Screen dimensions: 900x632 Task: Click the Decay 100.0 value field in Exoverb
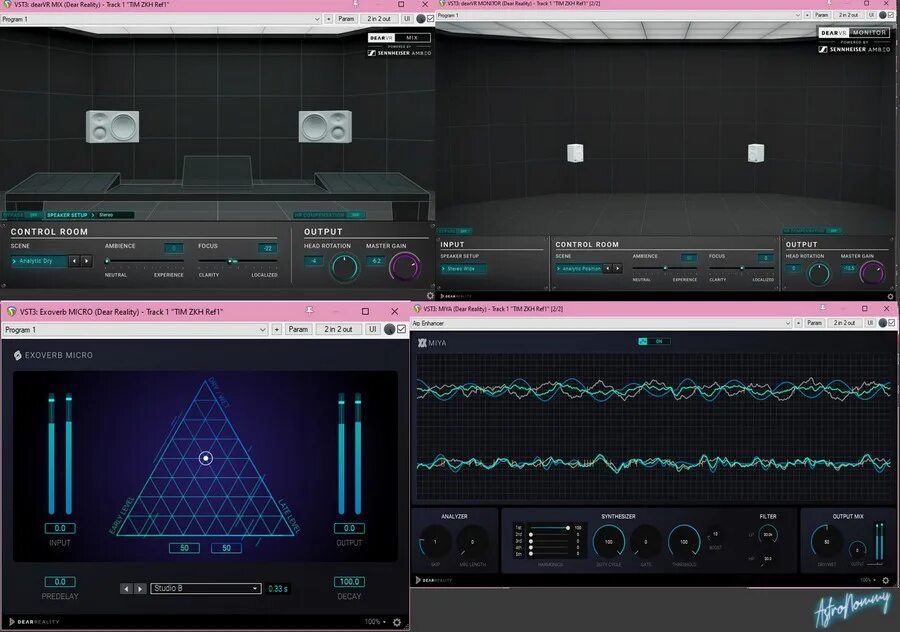[x=349, y=582]
